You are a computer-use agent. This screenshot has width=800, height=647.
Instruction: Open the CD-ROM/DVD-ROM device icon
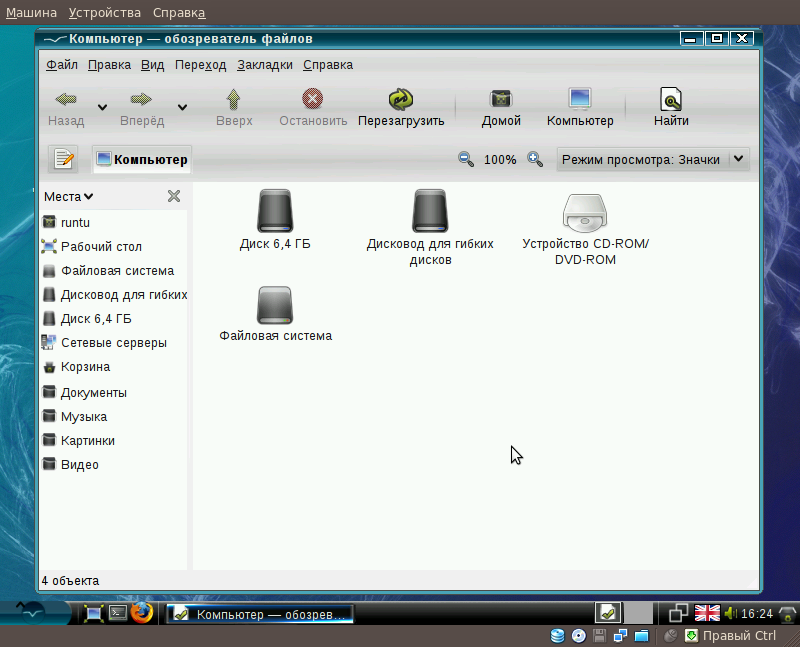584,212
